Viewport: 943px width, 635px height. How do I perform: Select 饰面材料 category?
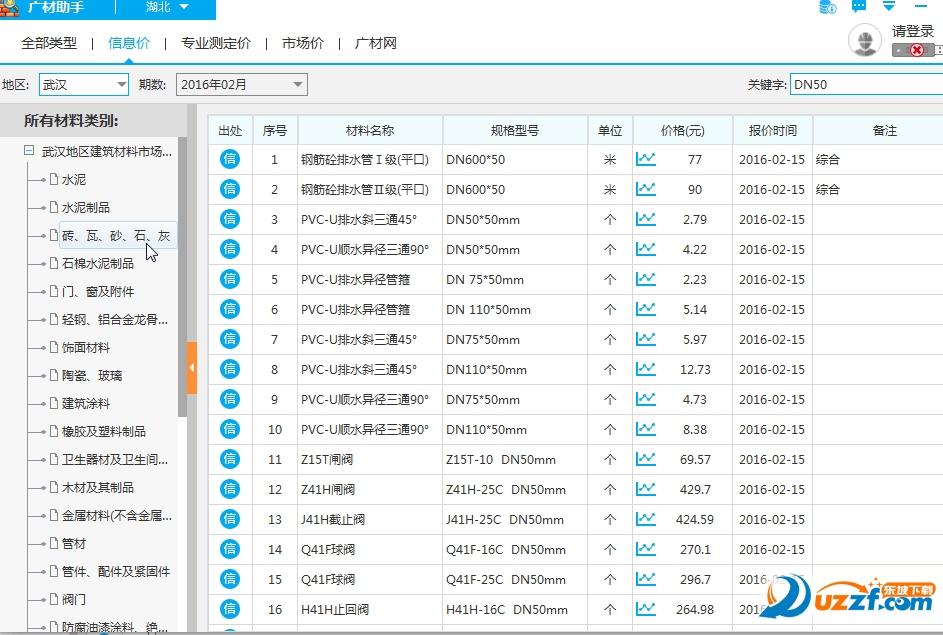pyautogui.click(x=85, y=348)
